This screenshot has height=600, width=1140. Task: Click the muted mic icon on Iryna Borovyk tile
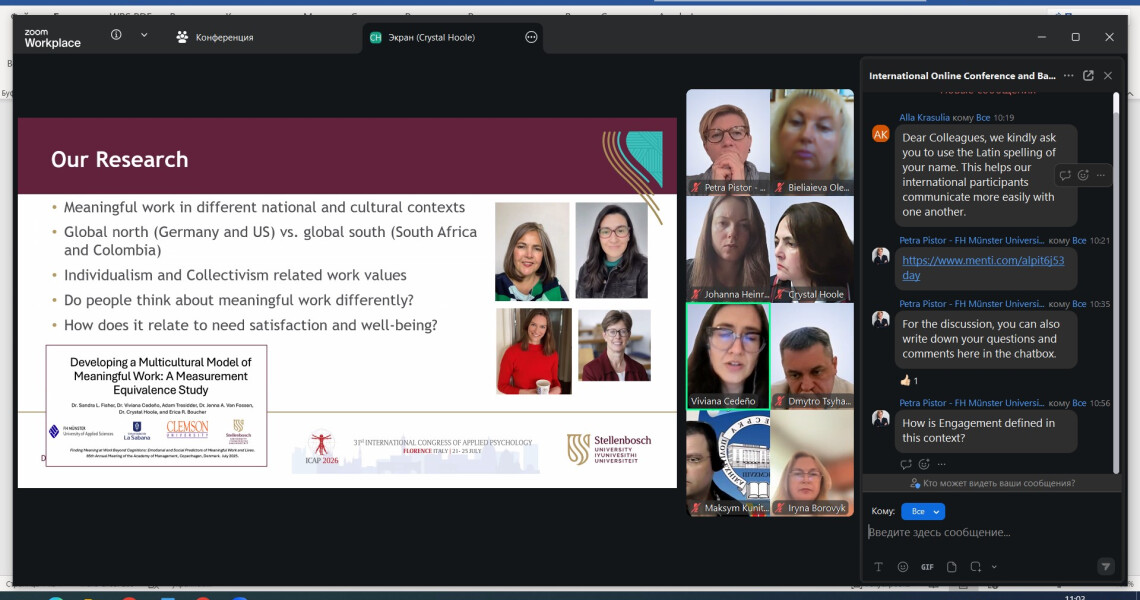pos(779,508)
